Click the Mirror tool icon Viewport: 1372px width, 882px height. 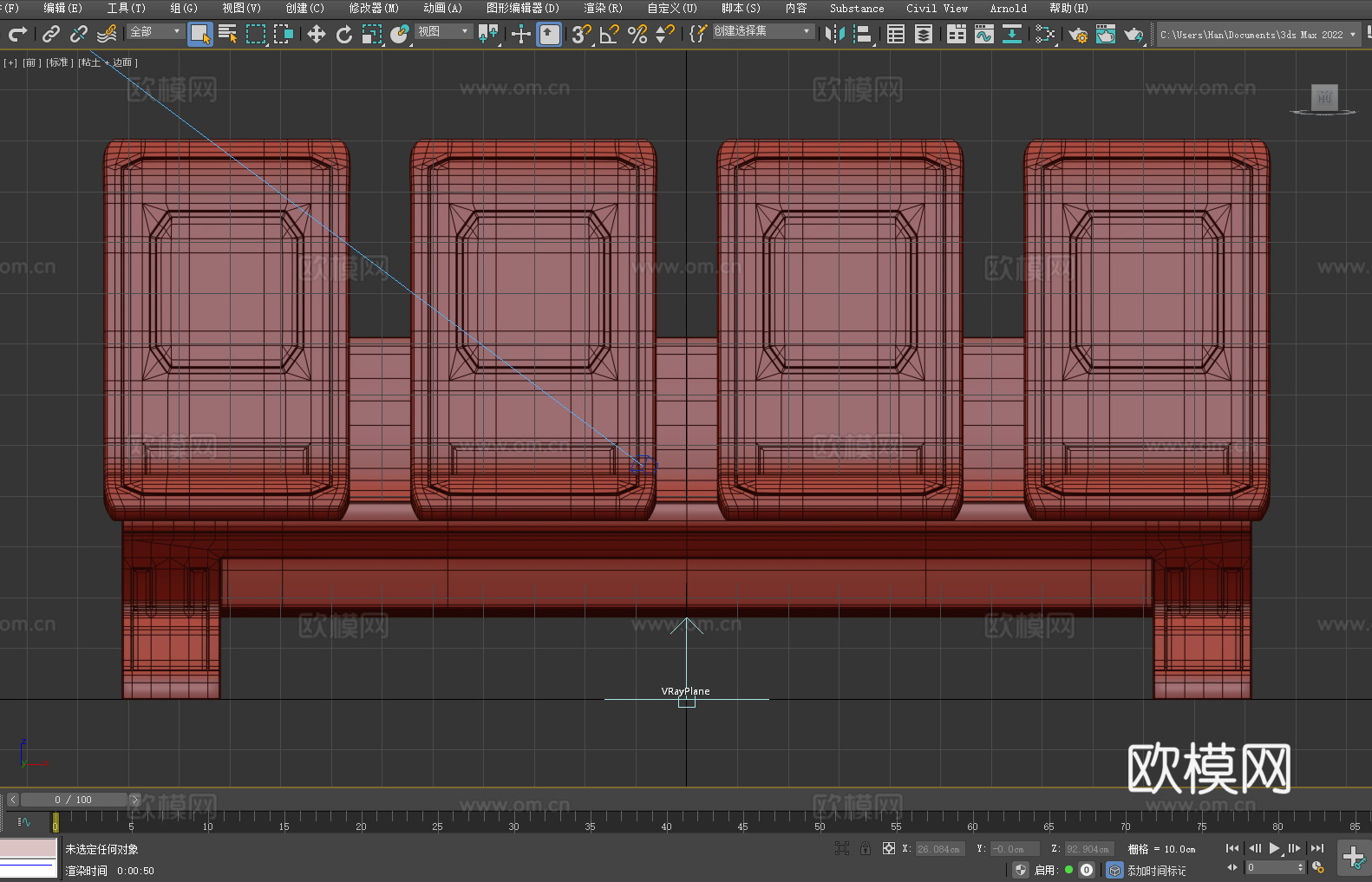point(835,34)
